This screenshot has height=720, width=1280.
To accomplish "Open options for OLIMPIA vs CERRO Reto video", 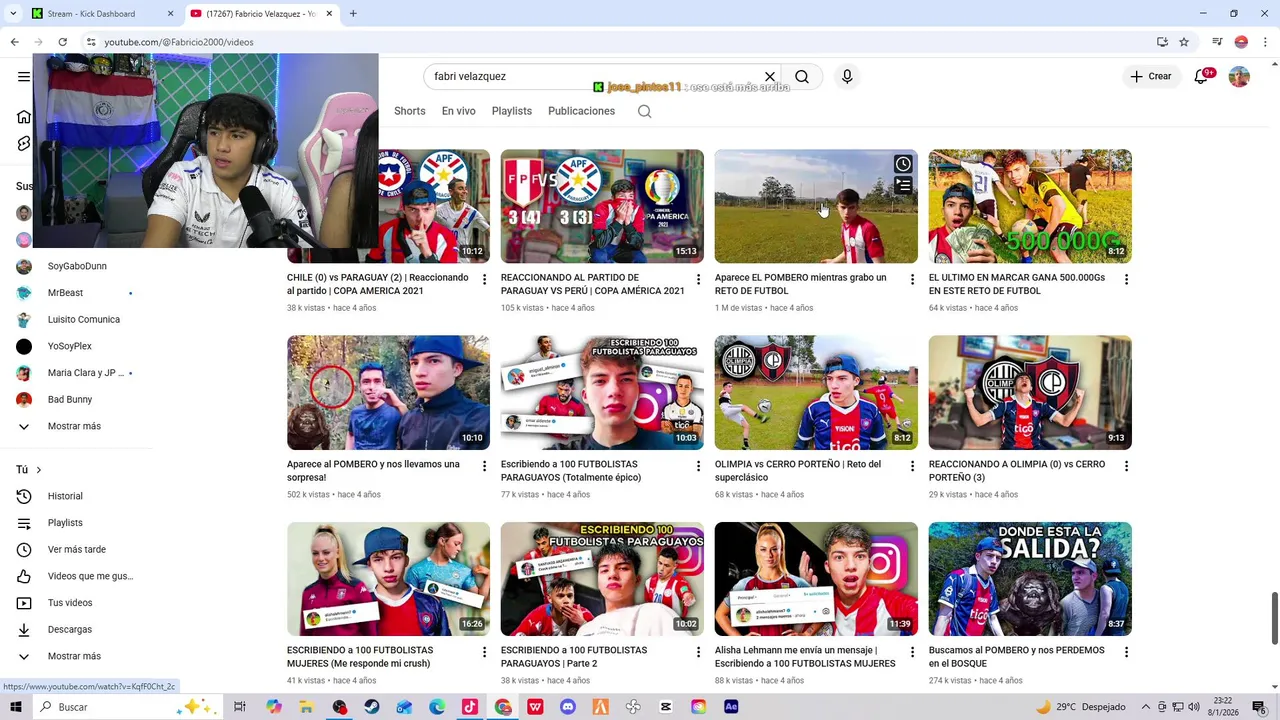I will pos(912,466).
